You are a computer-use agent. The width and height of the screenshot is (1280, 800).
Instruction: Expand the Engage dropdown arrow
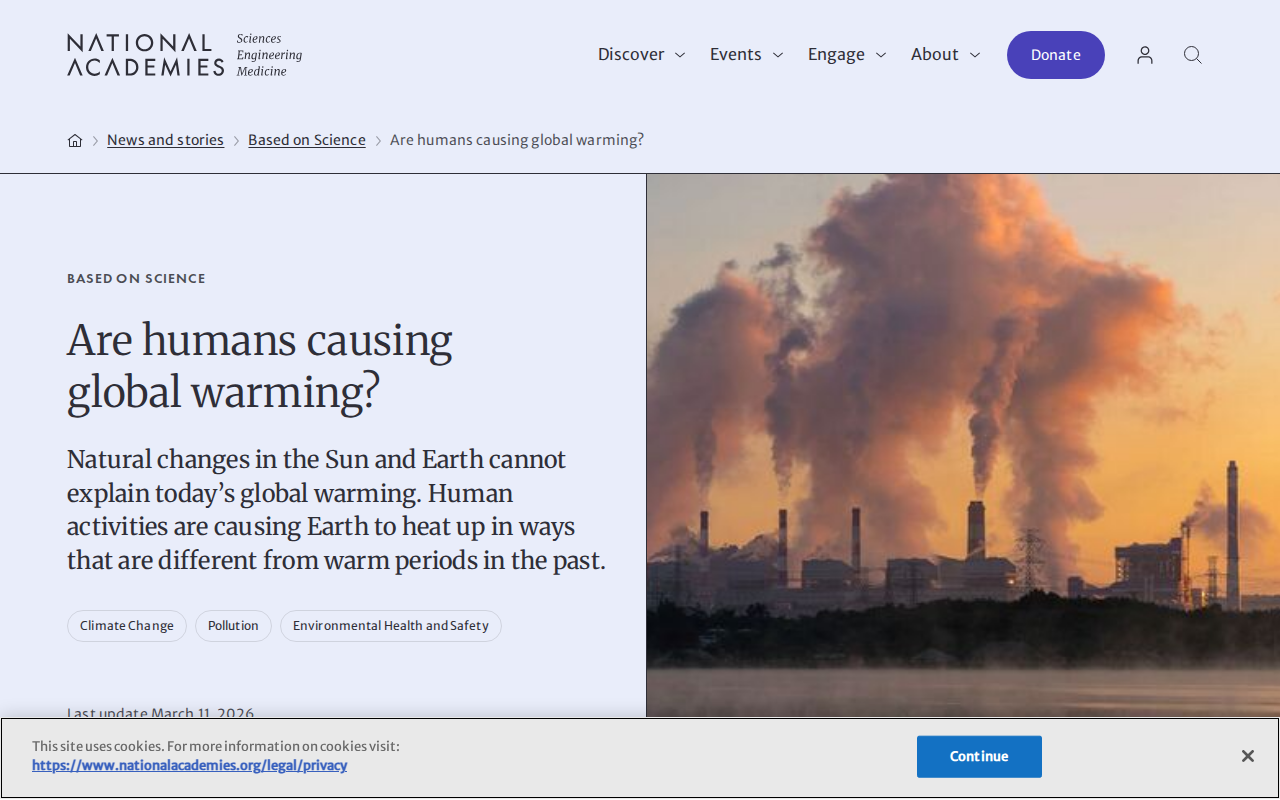(x=881, y=55)
